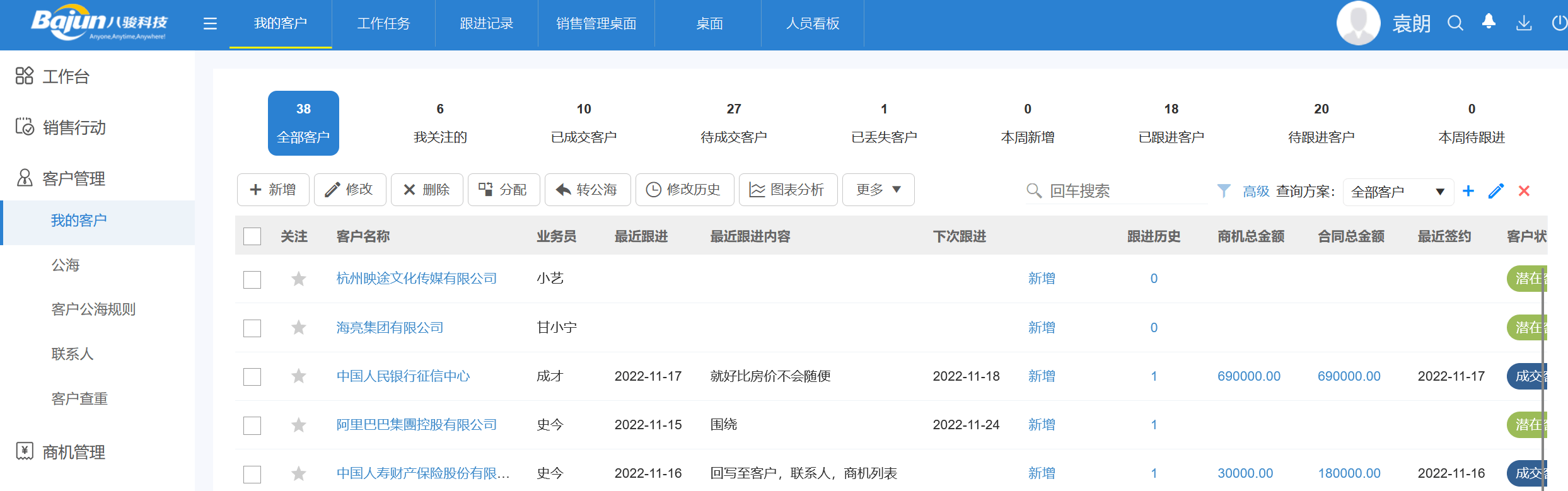Open the 查询方案 全部客户 dropdown
This screenshot has height=491, width=1568.
click(1398, 192)
